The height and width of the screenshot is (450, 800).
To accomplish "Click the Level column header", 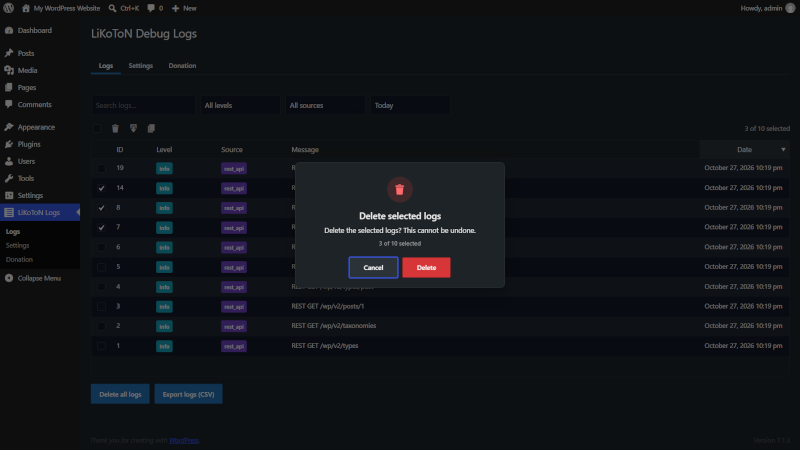I will (x=164, y=149).
